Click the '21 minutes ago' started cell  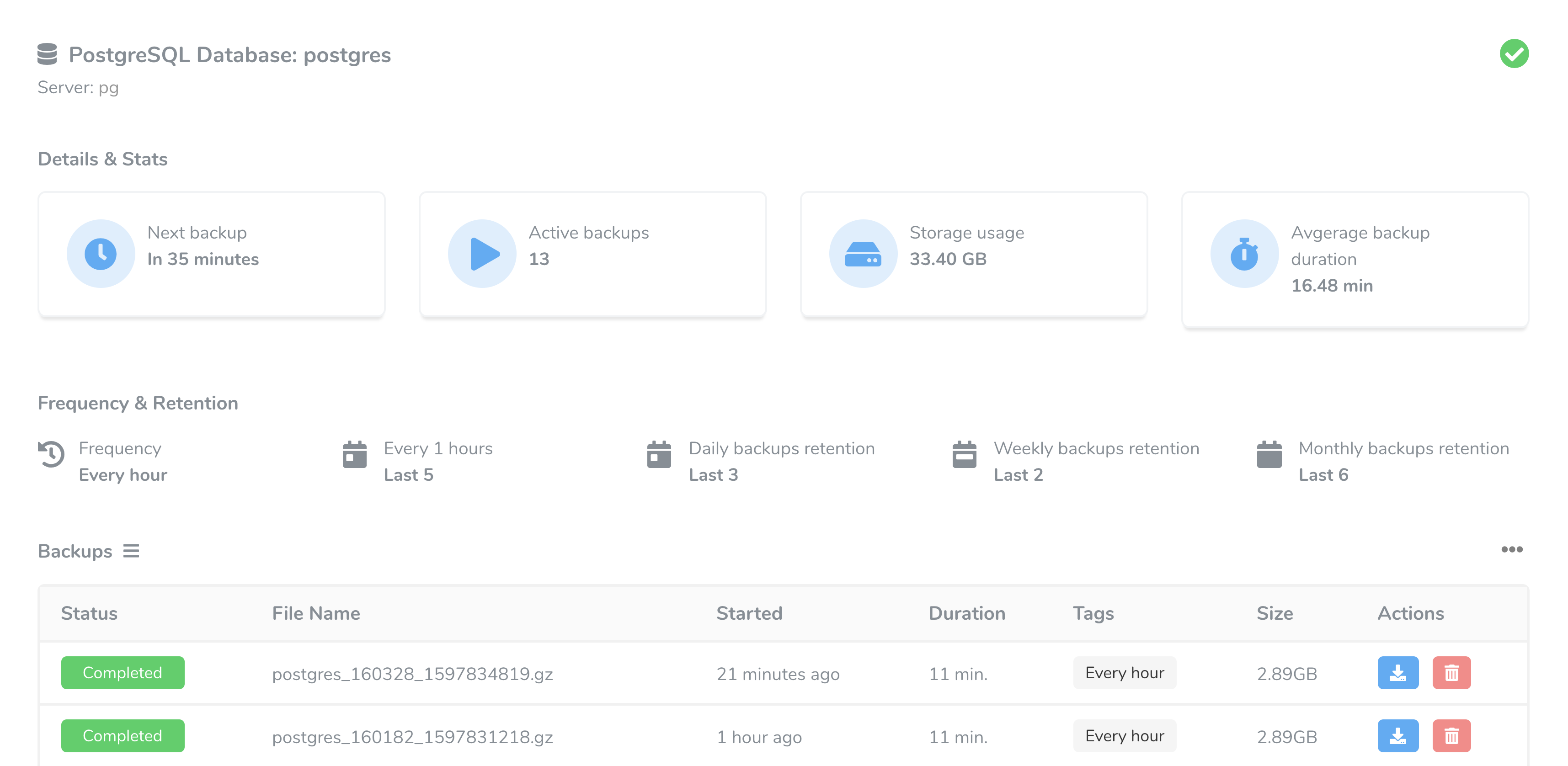pyautogui.click(x=778, y=674)
